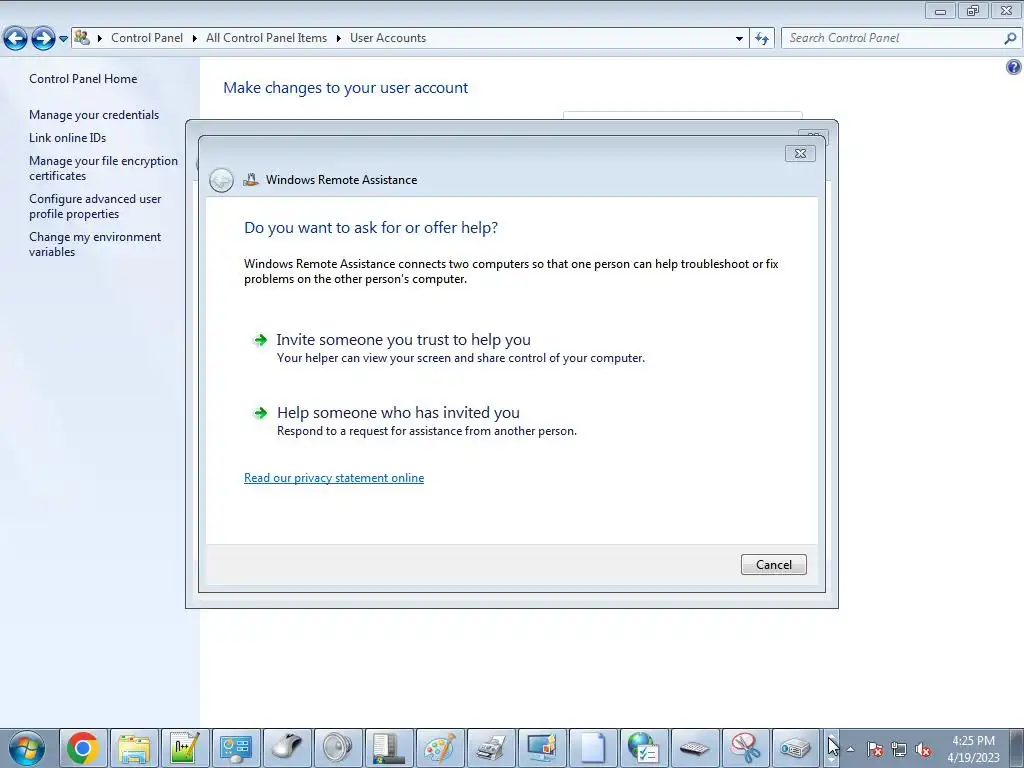
Task: Launch Paint from the taskbar palette icon
Action: (x=440, y=748)
